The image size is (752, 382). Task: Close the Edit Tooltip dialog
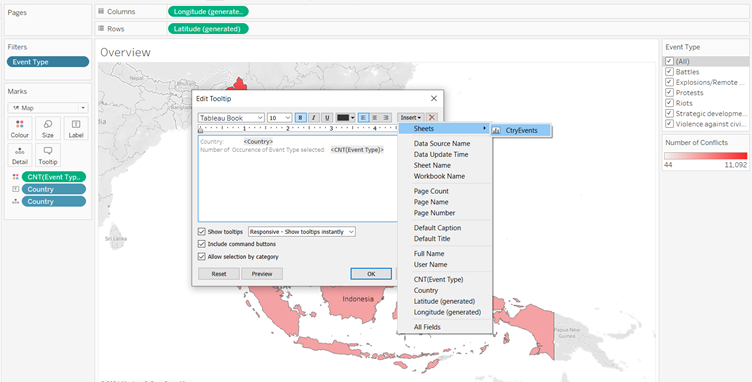coord(434,98)
